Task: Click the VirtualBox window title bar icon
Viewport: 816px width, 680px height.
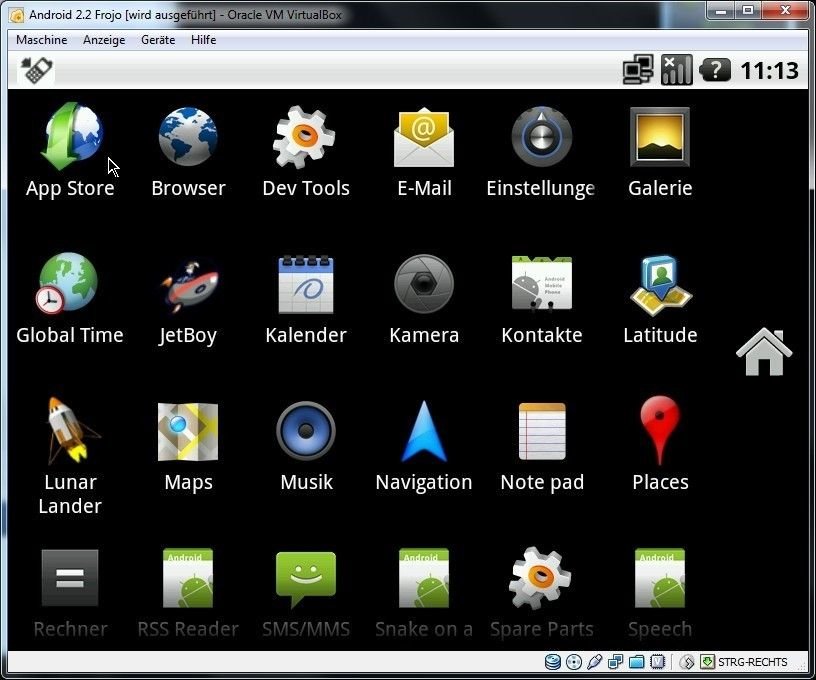Action: 17,15
